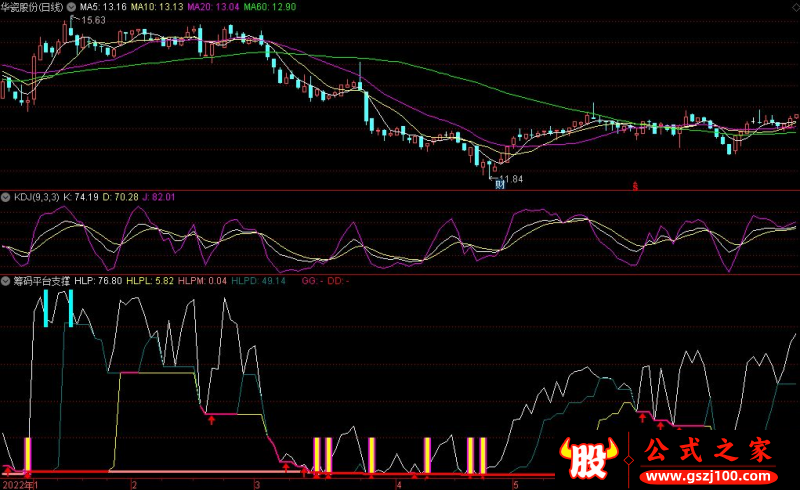Click the 2022年1 date axis label
Viewport: 800px width, 490px height.
coord(19,484)
